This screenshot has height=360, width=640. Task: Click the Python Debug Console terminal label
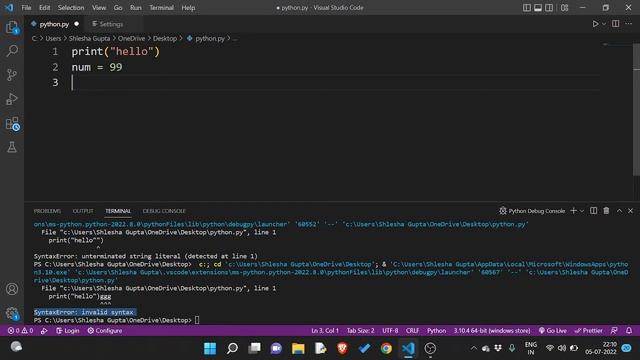click(532, 211)
